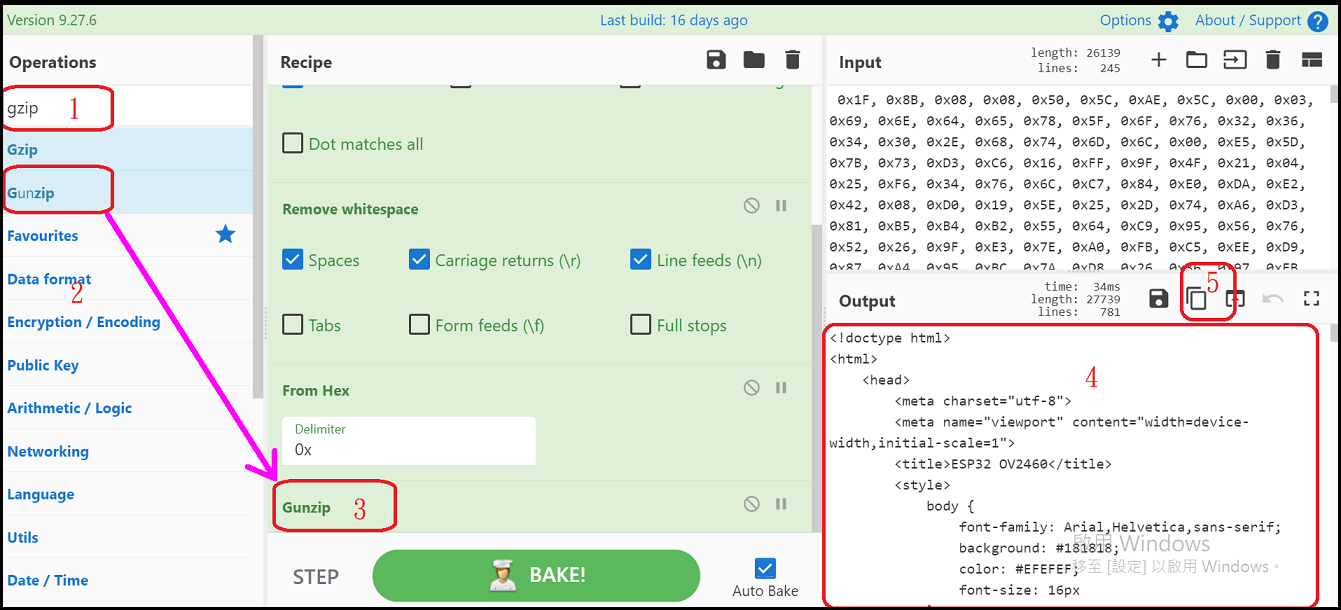Save the recipe with the floppy disk icon
Image resolution: width=1341 pixels, height=610 pixels.
point(716,60)
